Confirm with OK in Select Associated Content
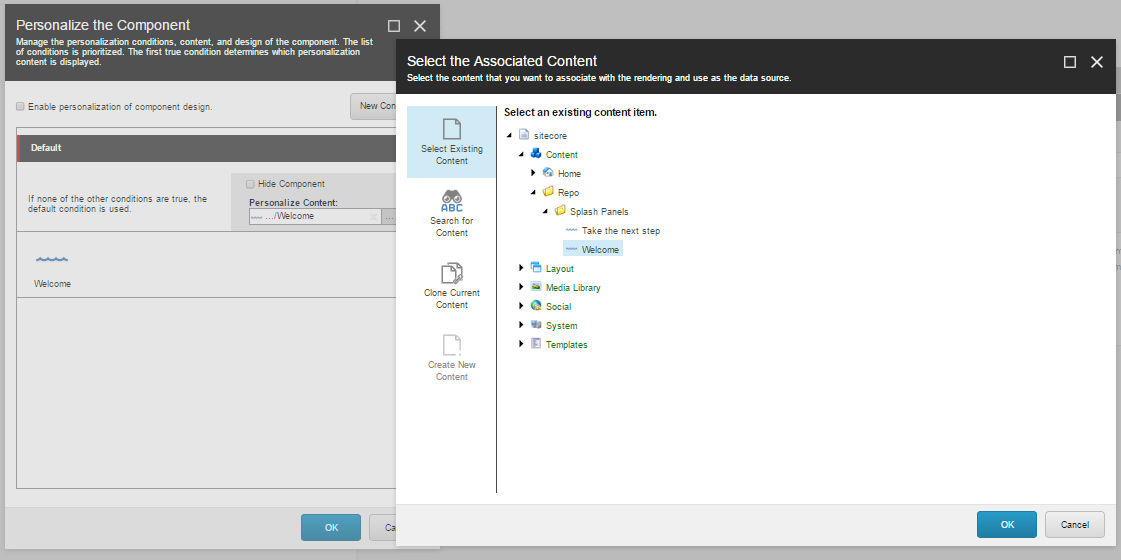Screen dimensions: 1121x560 [x=1007, y=524]
